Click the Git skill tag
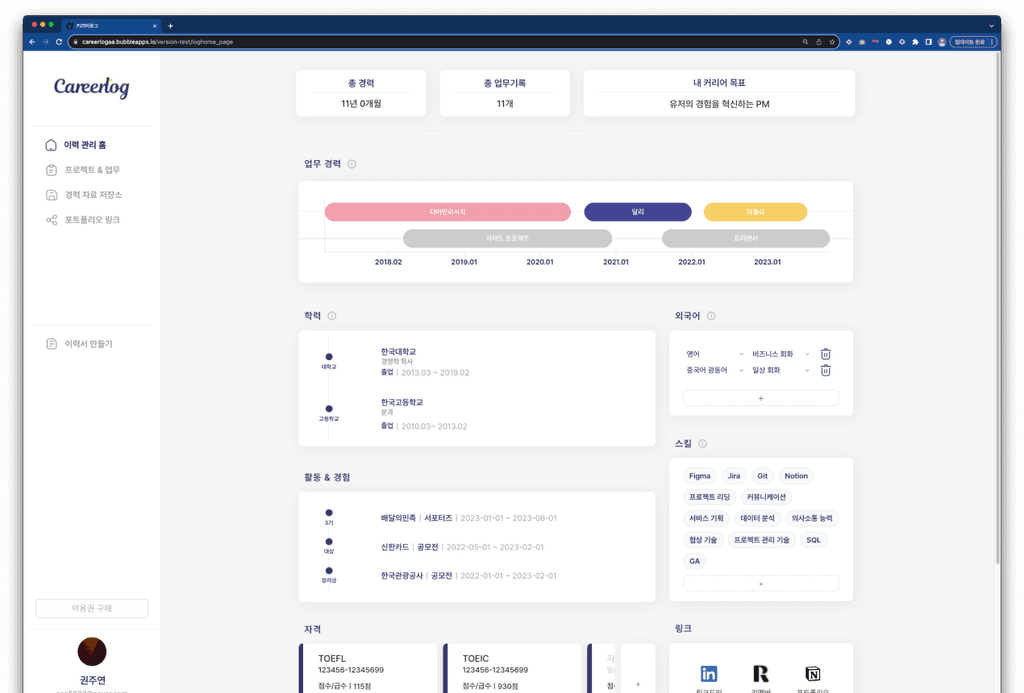This screenshot has width=1024, height=693. (x=762, y=476)
